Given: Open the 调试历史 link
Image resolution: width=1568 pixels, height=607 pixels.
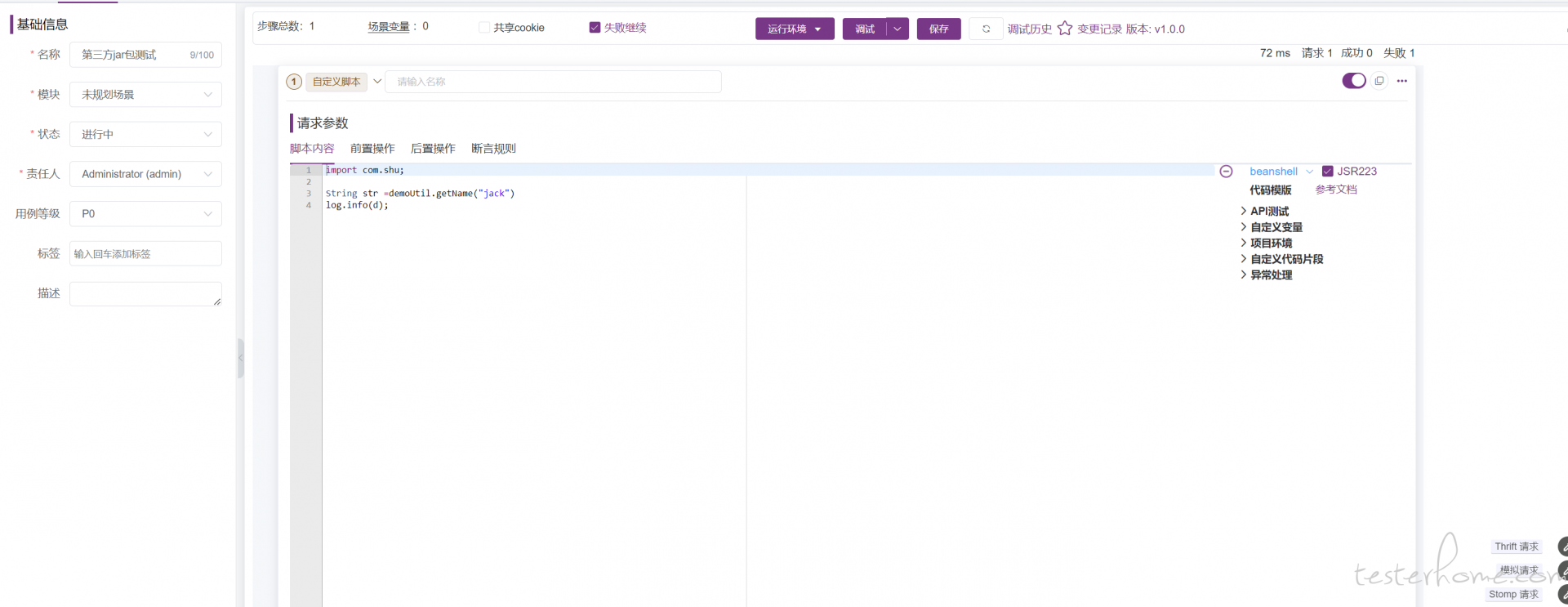Looking at the screenshot, I should [x=1030, y=29].
